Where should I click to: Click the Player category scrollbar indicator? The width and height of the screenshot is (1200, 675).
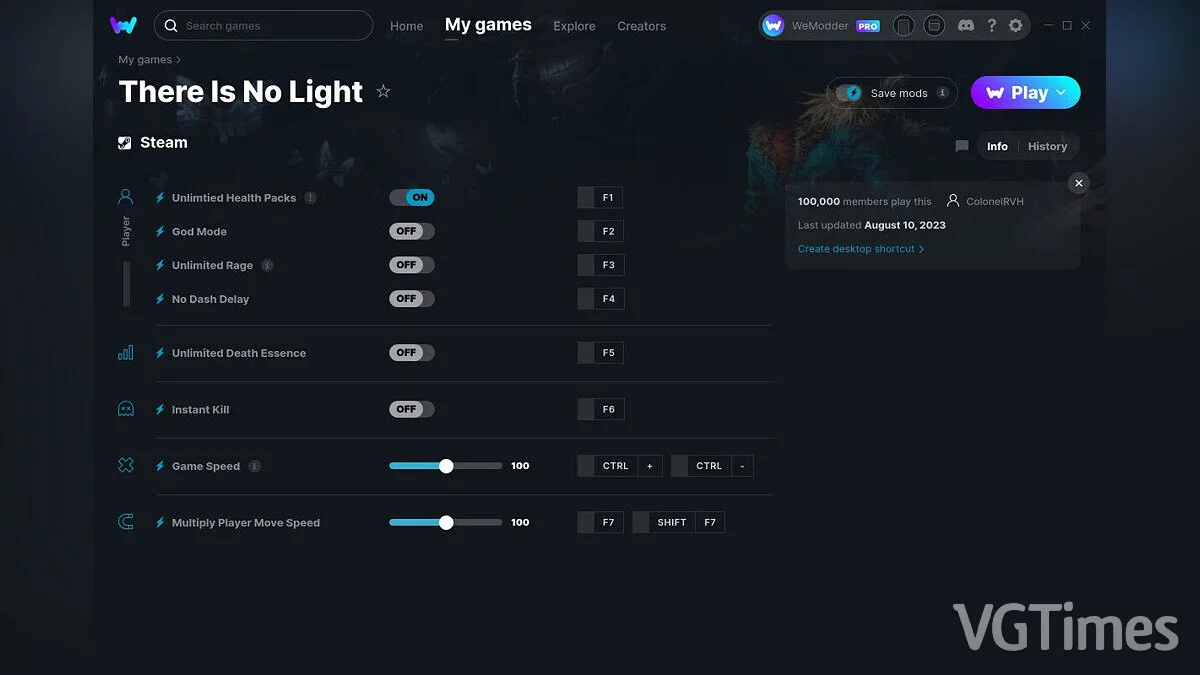tap(126, 284)
